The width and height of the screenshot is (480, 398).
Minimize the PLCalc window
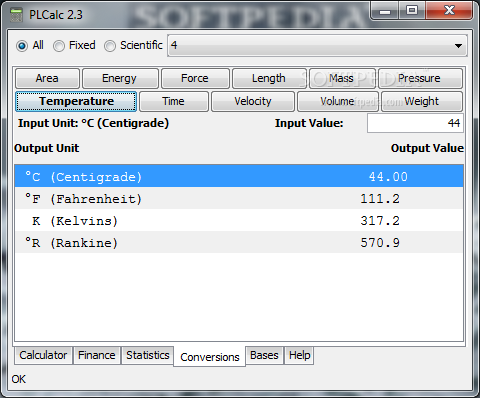click(x=385, y=11)
